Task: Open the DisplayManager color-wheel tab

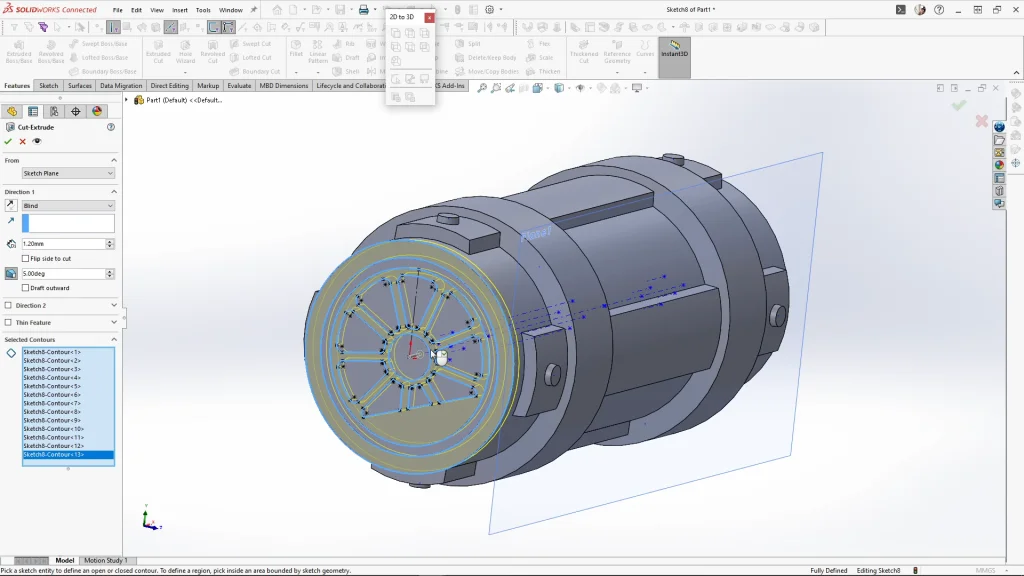Action: 97,111
